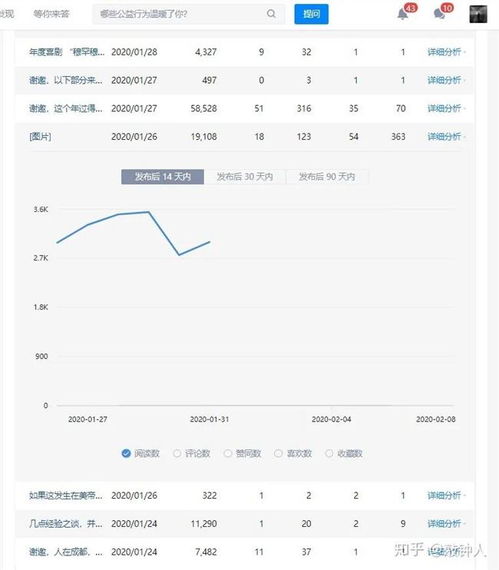Expand 详细分析 for the row with 322 reads

click(x=446, y=495)
